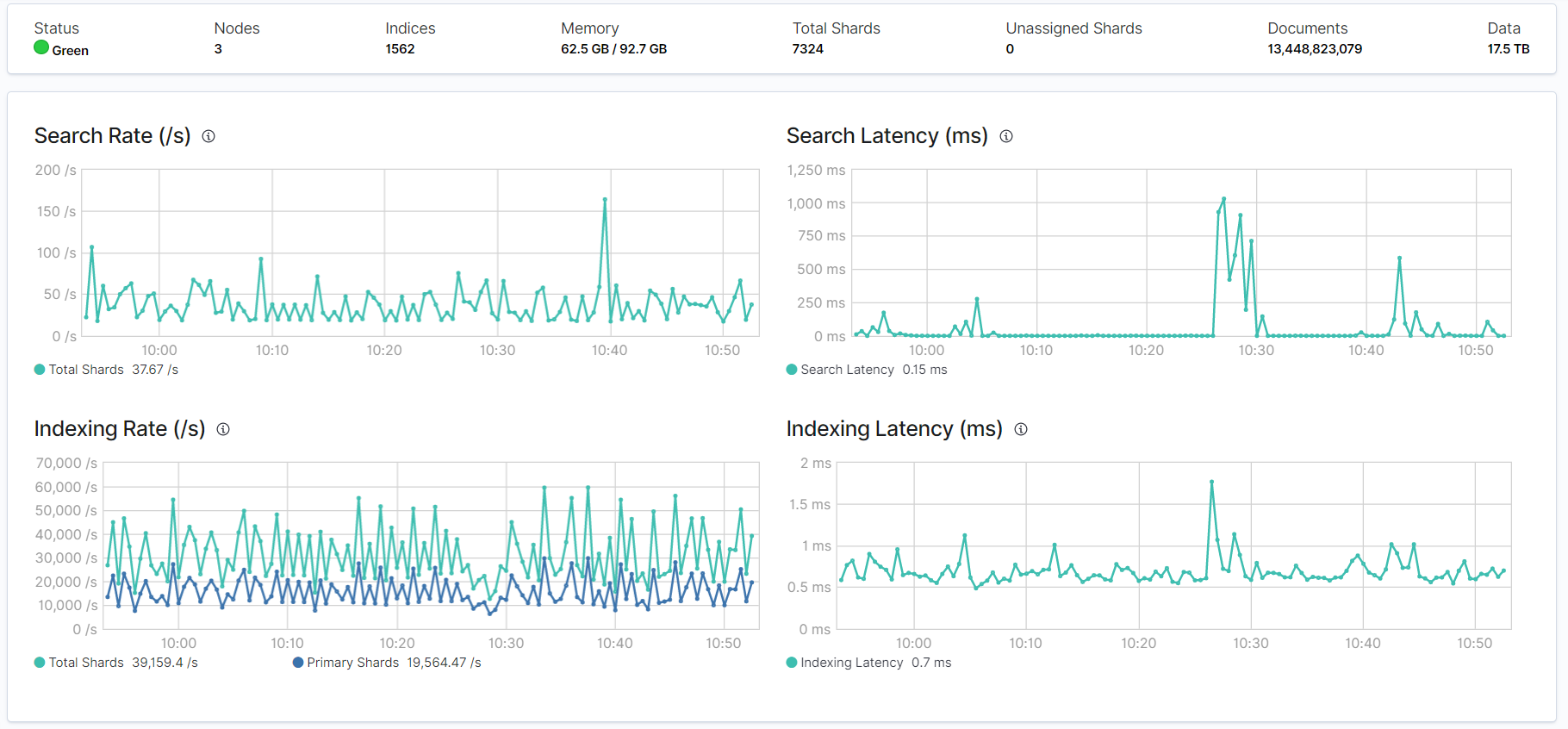Hide Primary Shards series in Indexing Rate legend
Screen dimensions: 1568x729
(352, 663)
